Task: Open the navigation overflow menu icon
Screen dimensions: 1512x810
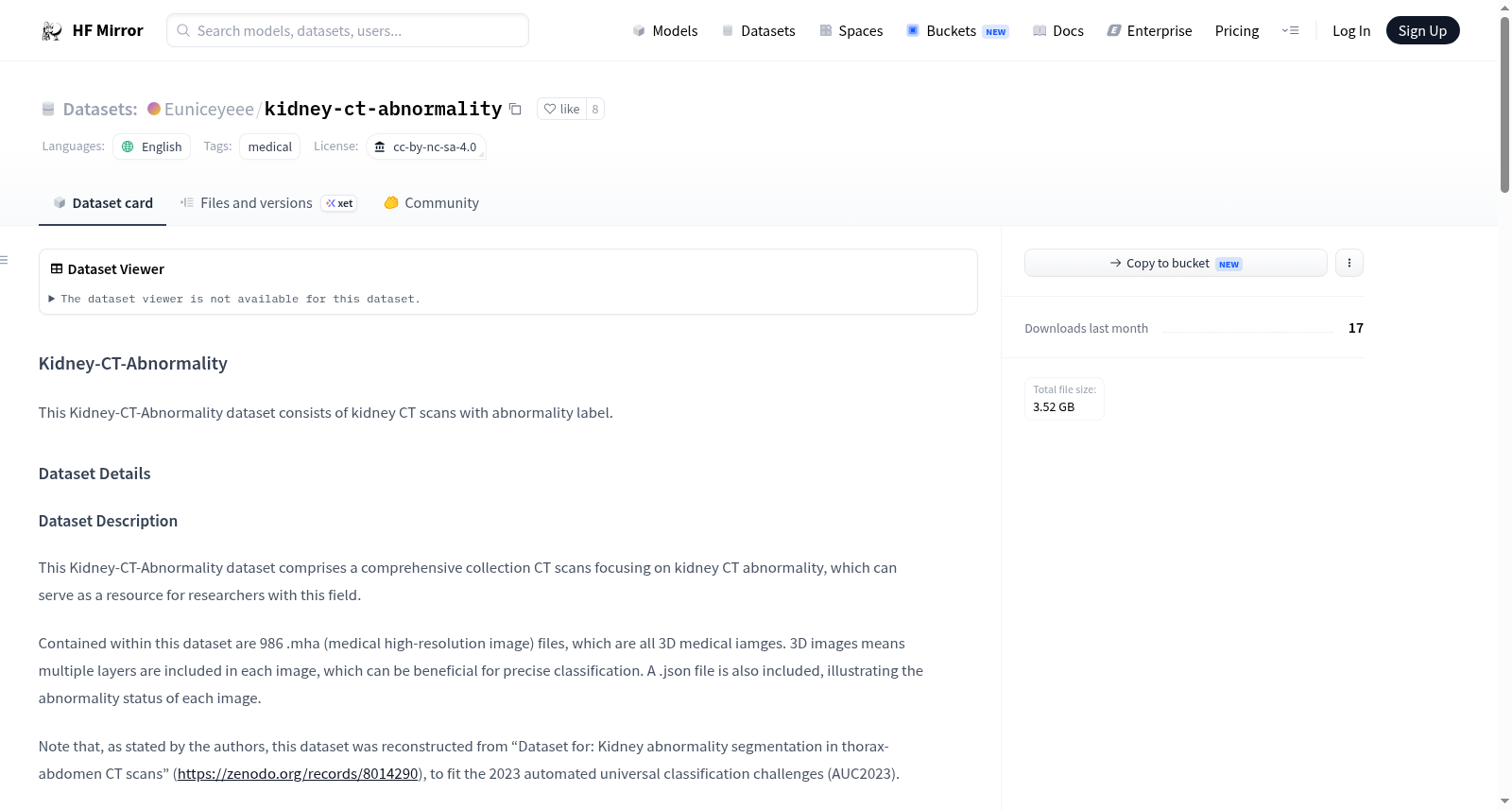Action: point(1290,30)
